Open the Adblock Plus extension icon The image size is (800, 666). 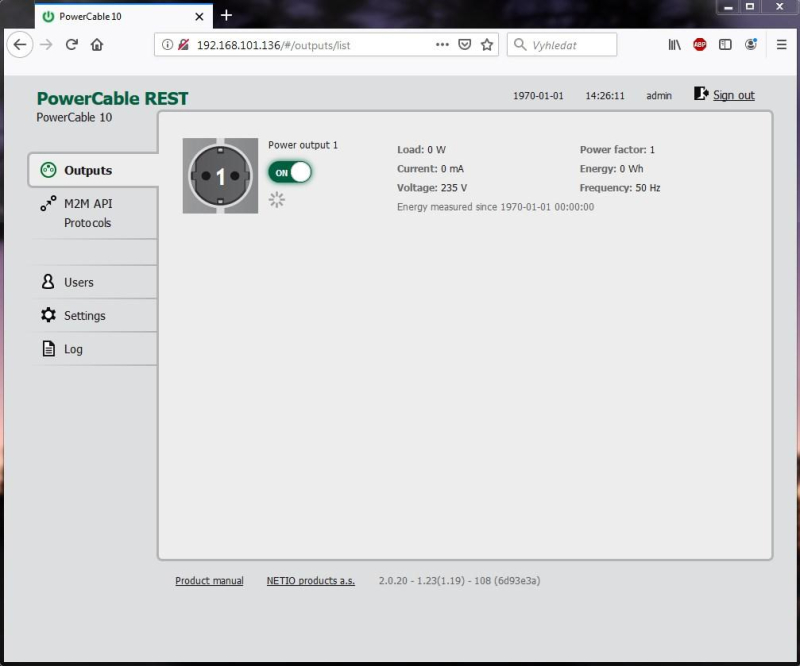pos(700,45)
